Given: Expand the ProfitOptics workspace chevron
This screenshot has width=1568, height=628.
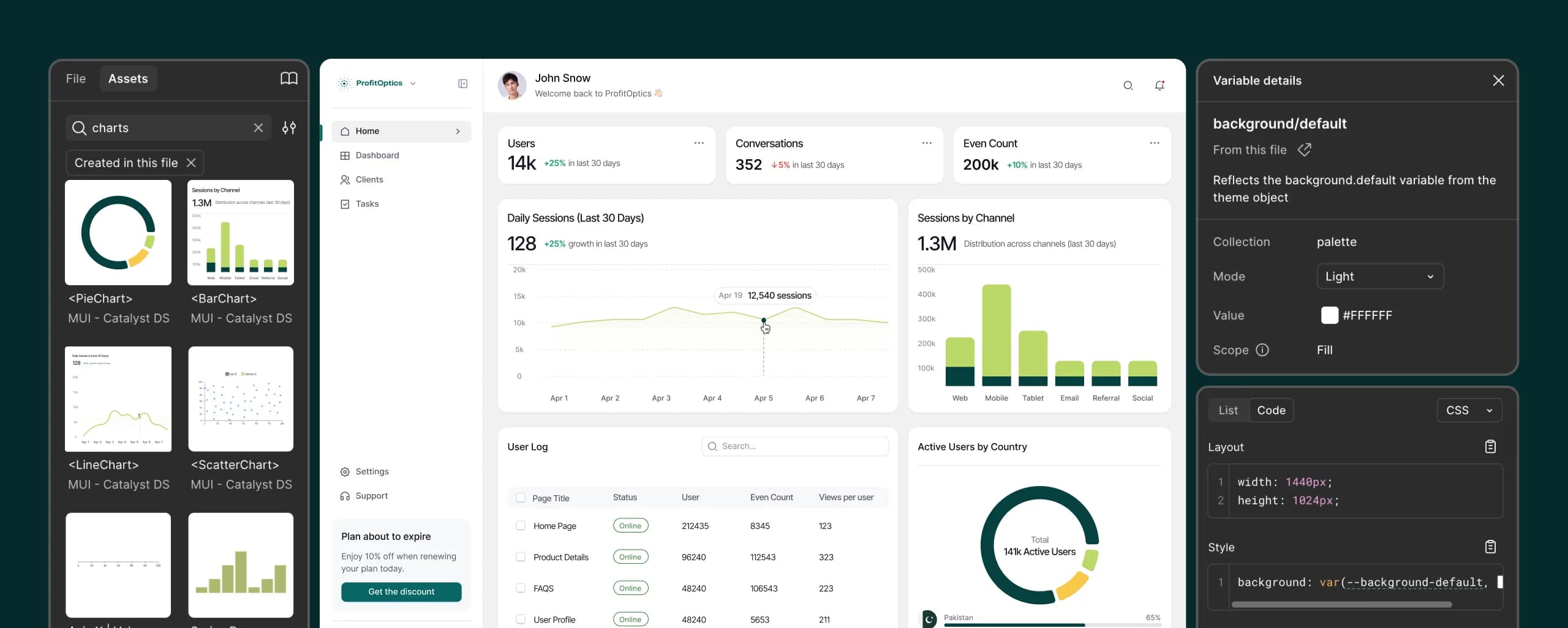Looking at the screenshot, I should [x=412, y=83].
